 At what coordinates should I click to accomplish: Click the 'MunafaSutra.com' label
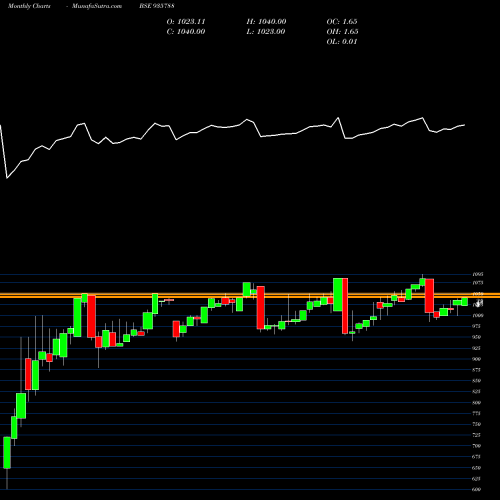click(x=97, y=6)
